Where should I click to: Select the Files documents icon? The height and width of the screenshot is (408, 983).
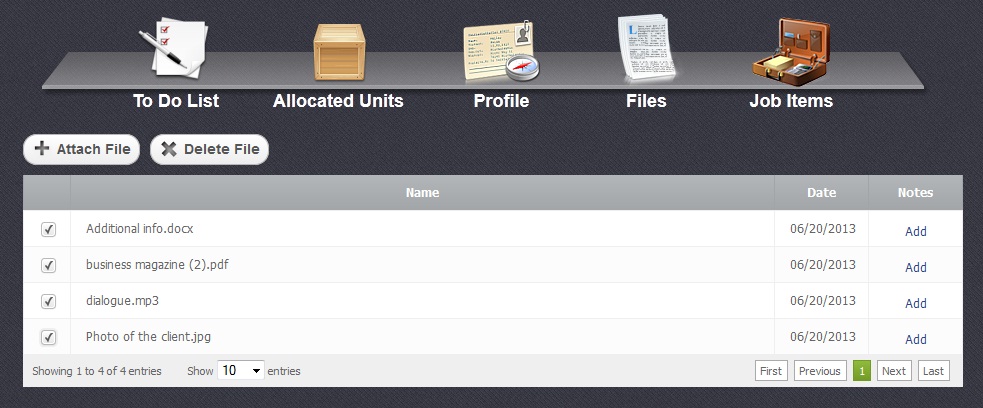645,48
